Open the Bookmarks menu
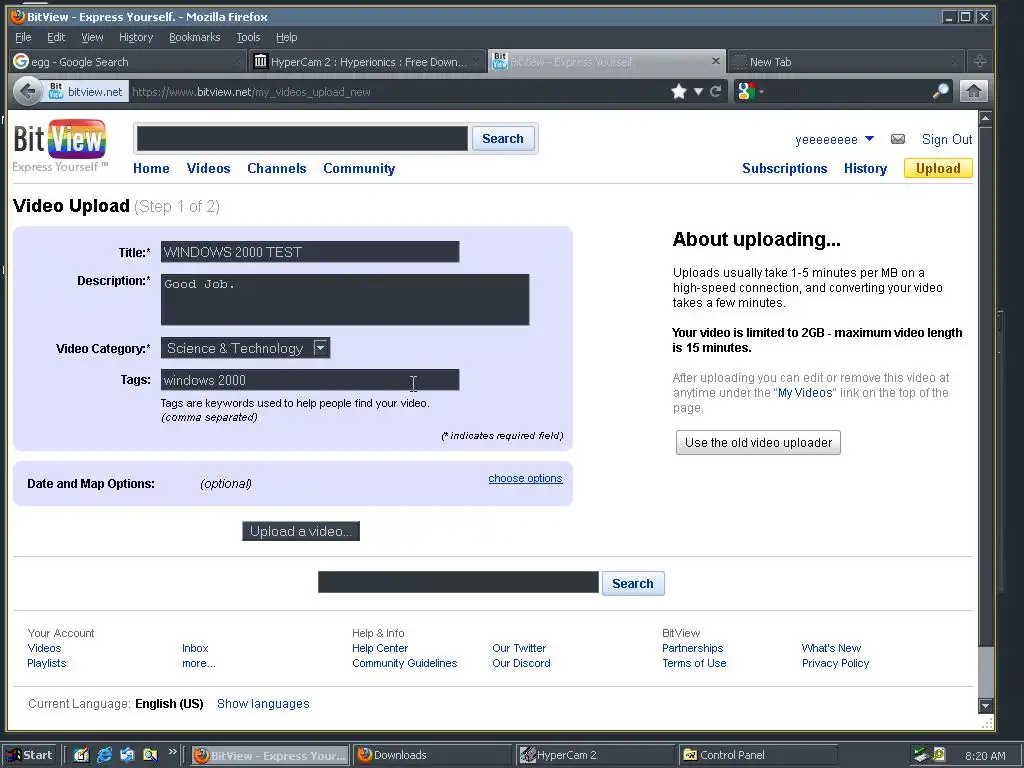The height and width of the screenshot is (768, 1024). (195, 37)
